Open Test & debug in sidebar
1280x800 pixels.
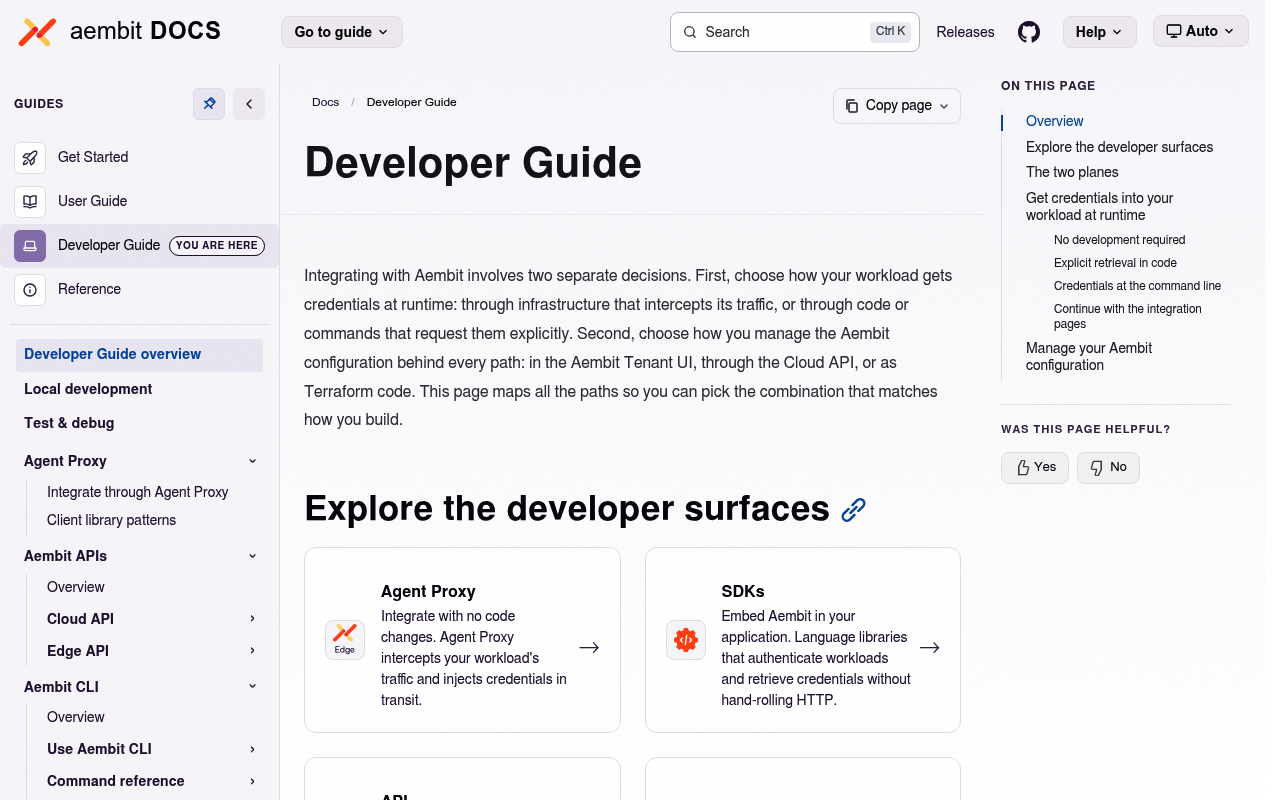(x=69, y=423)
